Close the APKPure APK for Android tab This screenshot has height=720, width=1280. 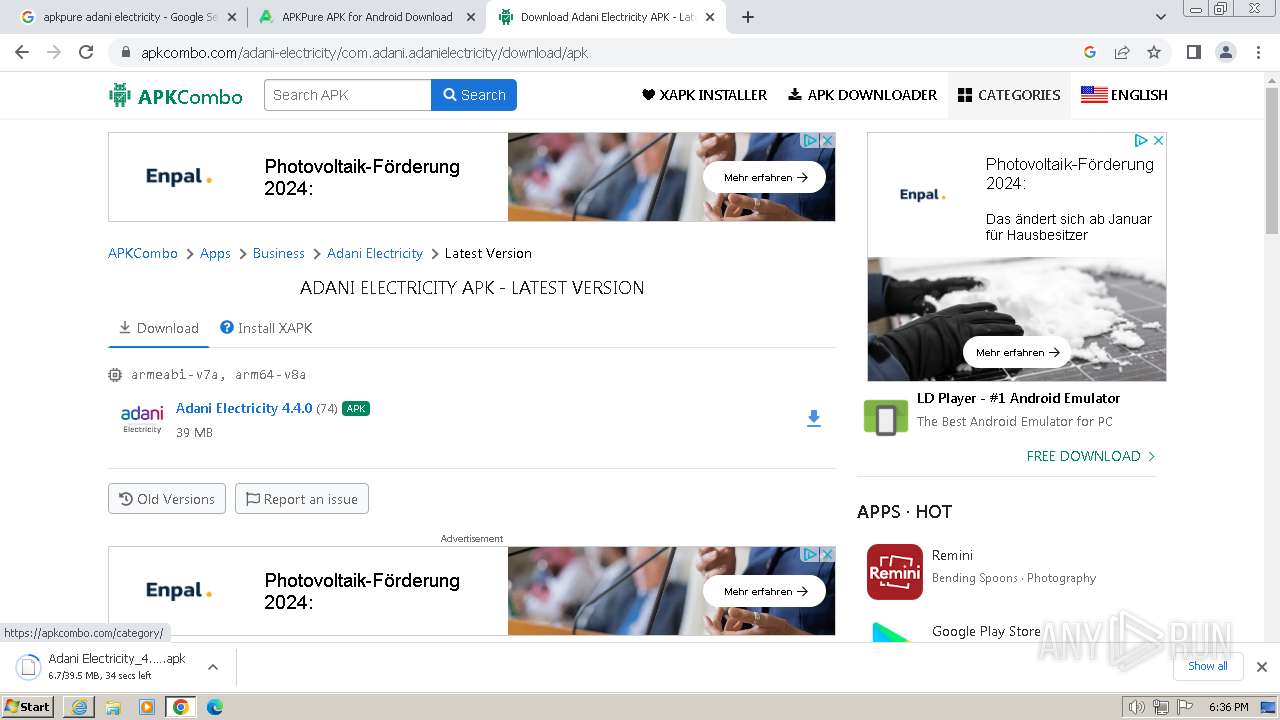click(471, 17)
